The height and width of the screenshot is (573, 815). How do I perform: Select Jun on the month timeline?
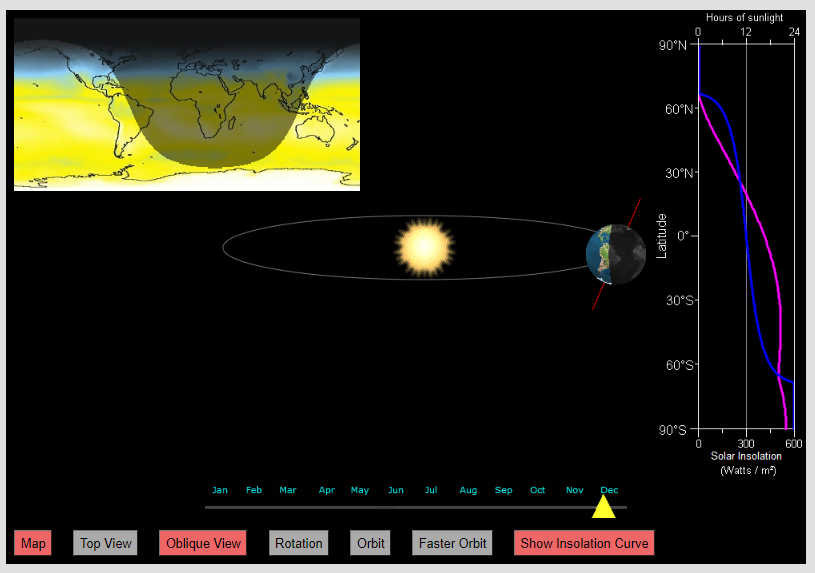[x=396, y=490]
